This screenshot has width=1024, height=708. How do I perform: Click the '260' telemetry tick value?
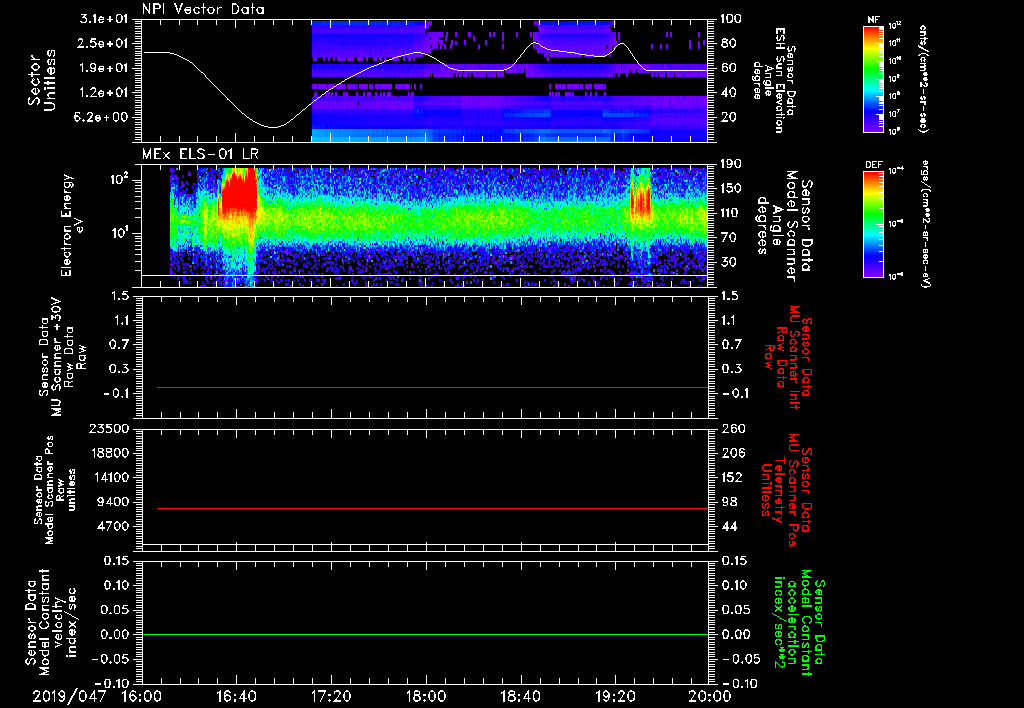click(x=731, y=428)
